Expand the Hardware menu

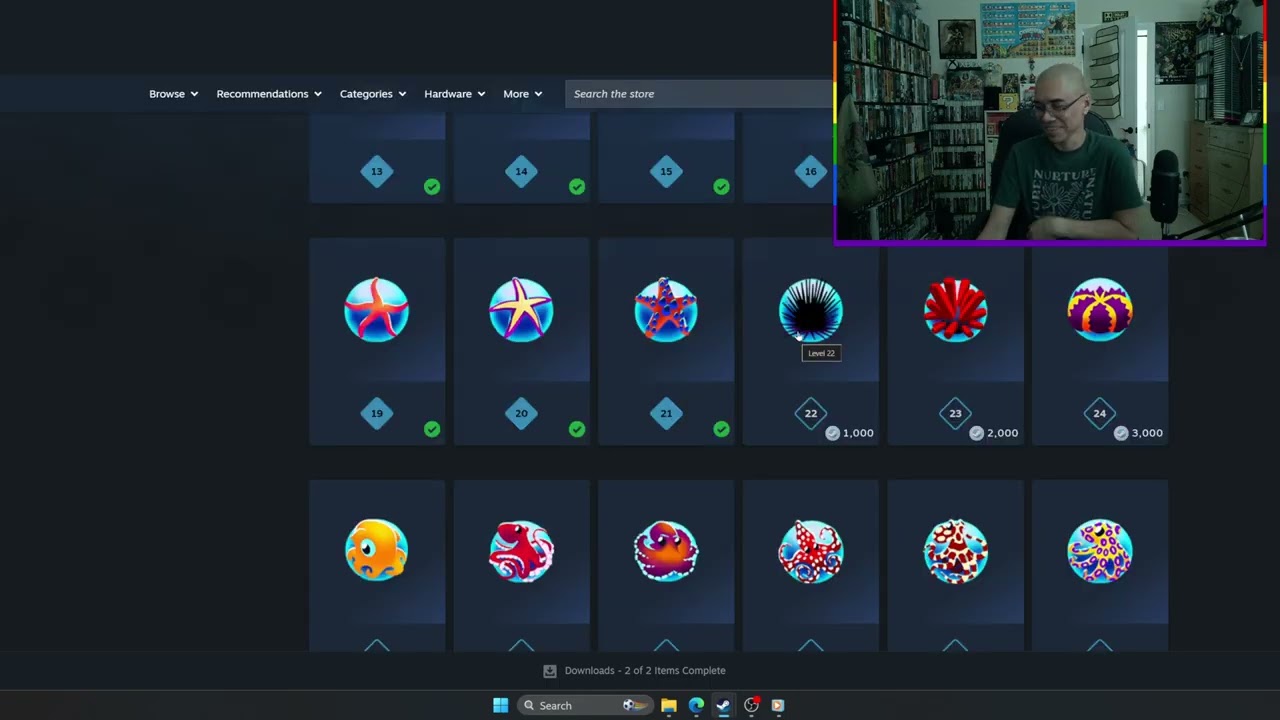pyautogui.click(x=455, y=94)
